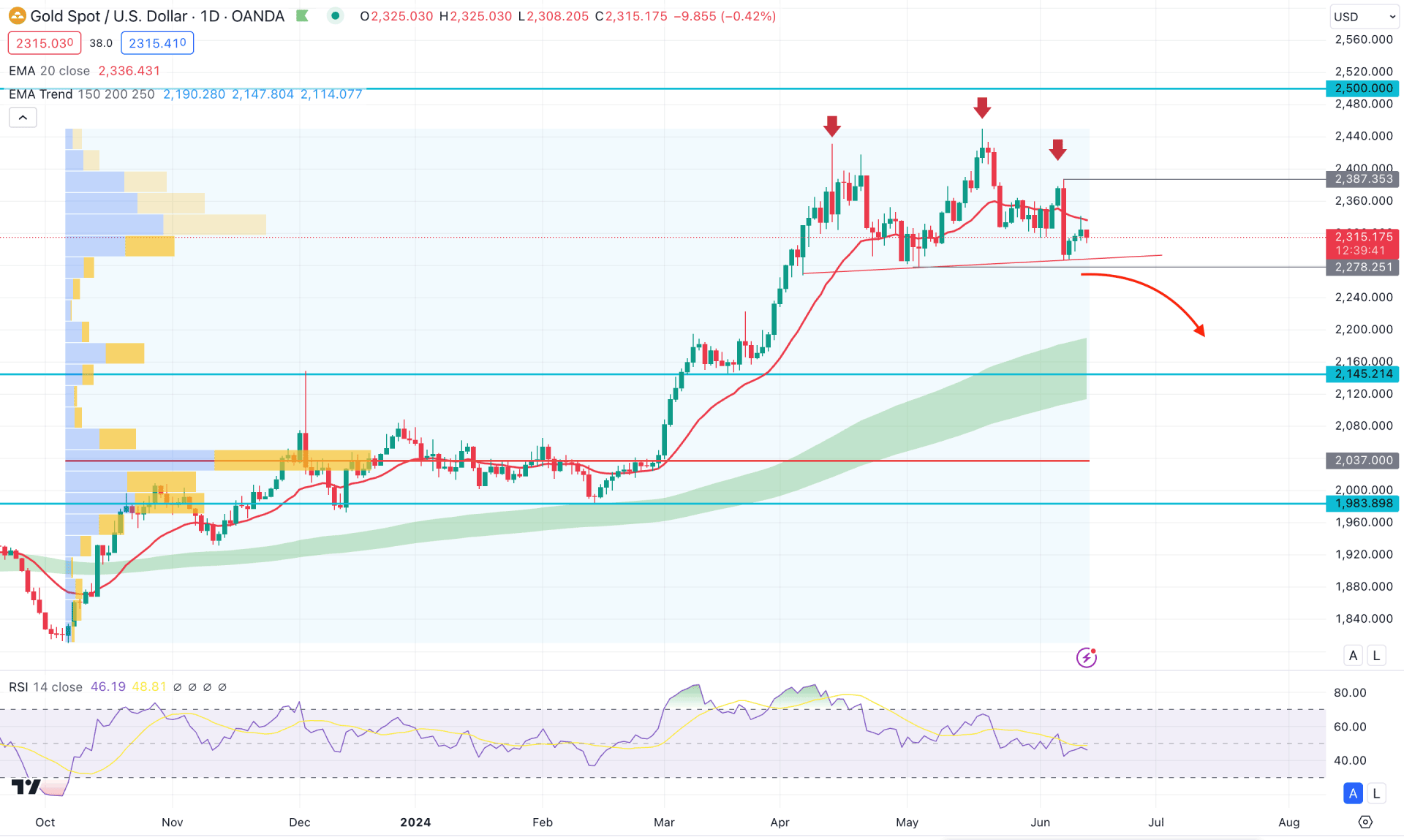This screenshot has height=840, width=1404.
Task: Select the EMA Trend 150 200 250 legend
Action: (x=81, y=94)
